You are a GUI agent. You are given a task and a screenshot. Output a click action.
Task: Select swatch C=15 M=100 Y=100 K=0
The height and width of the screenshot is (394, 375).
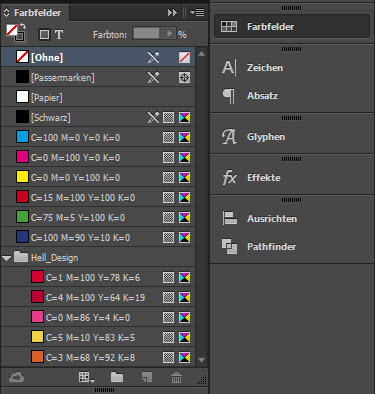98,197
